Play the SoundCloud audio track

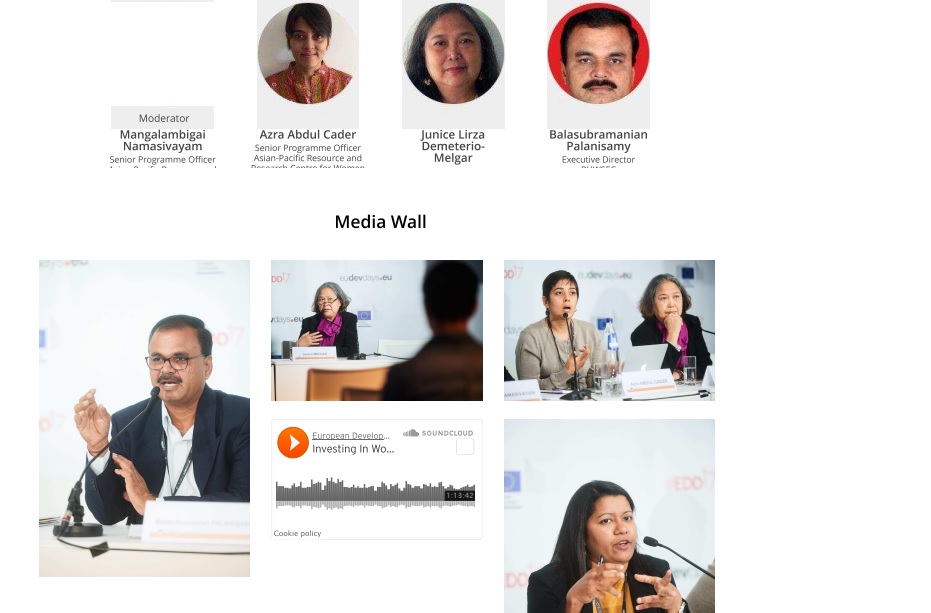coord(293,443)
